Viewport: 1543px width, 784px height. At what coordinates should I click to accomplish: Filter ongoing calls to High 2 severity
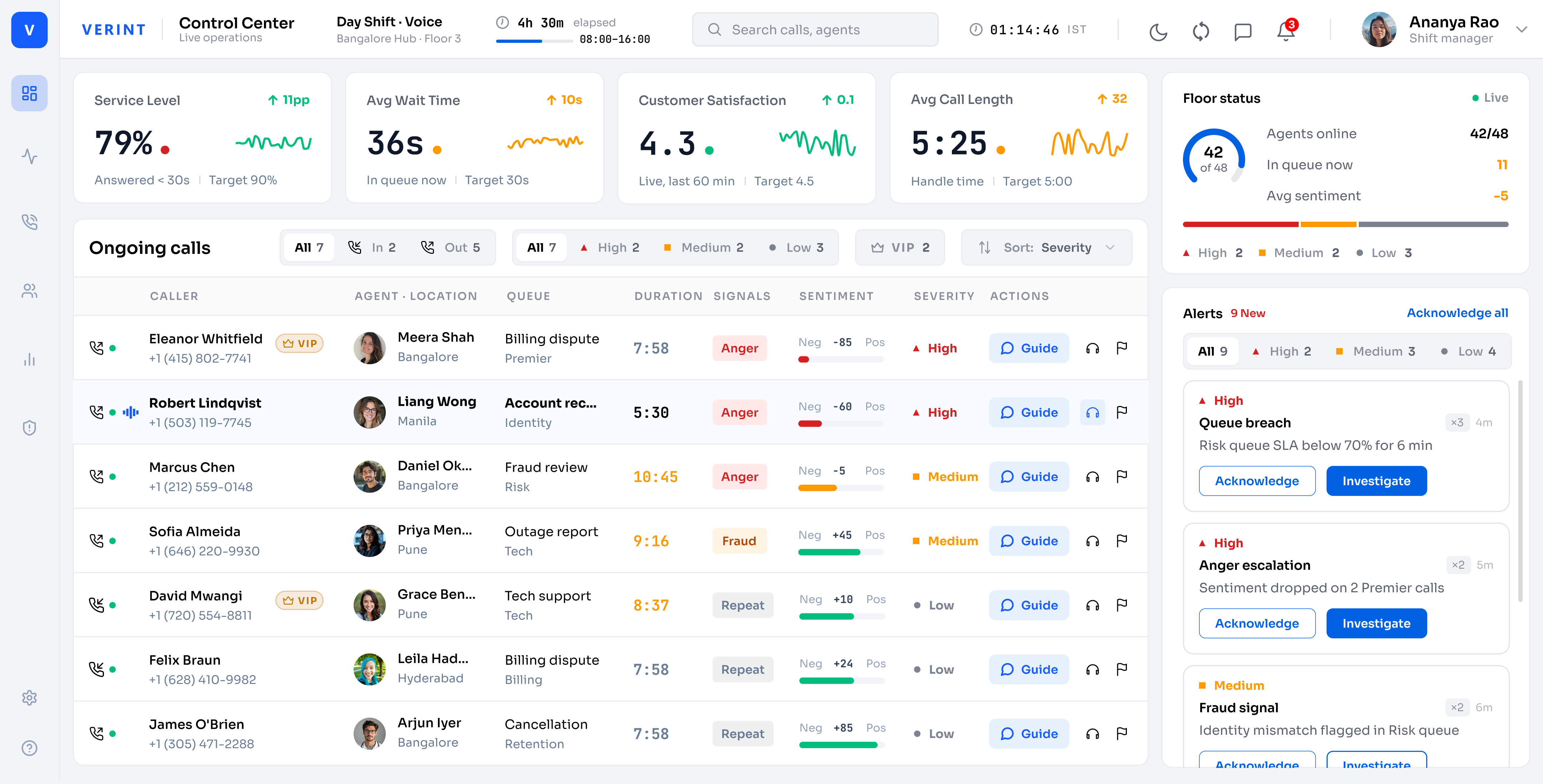610,247
